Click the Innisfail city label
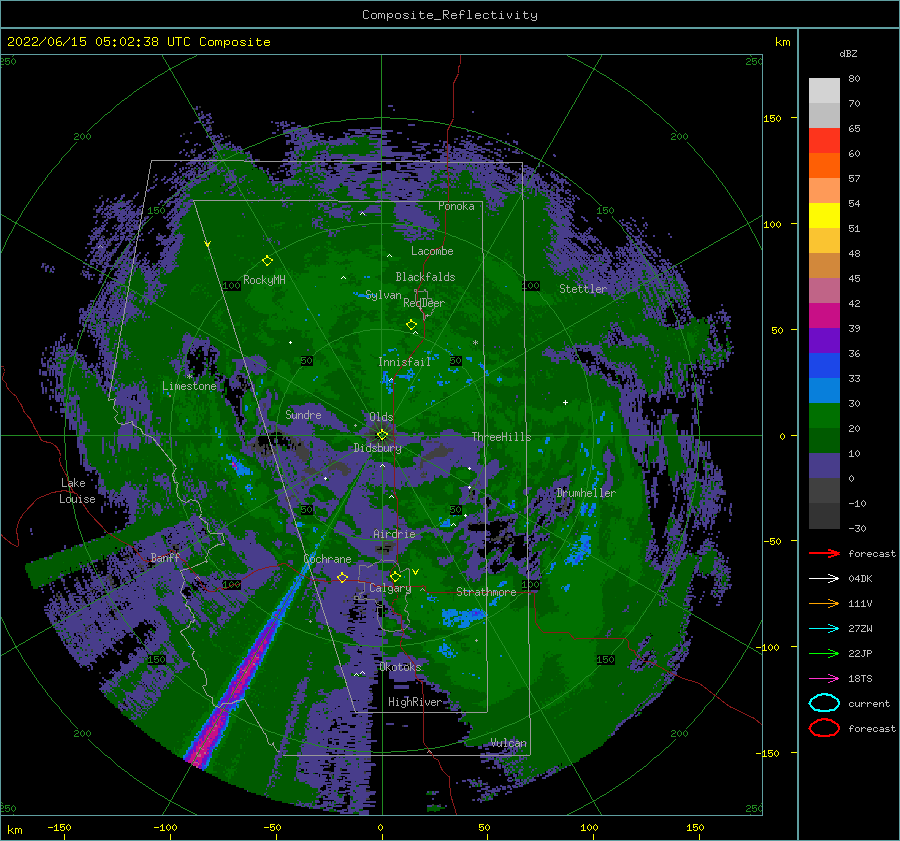 click(404, 362)
